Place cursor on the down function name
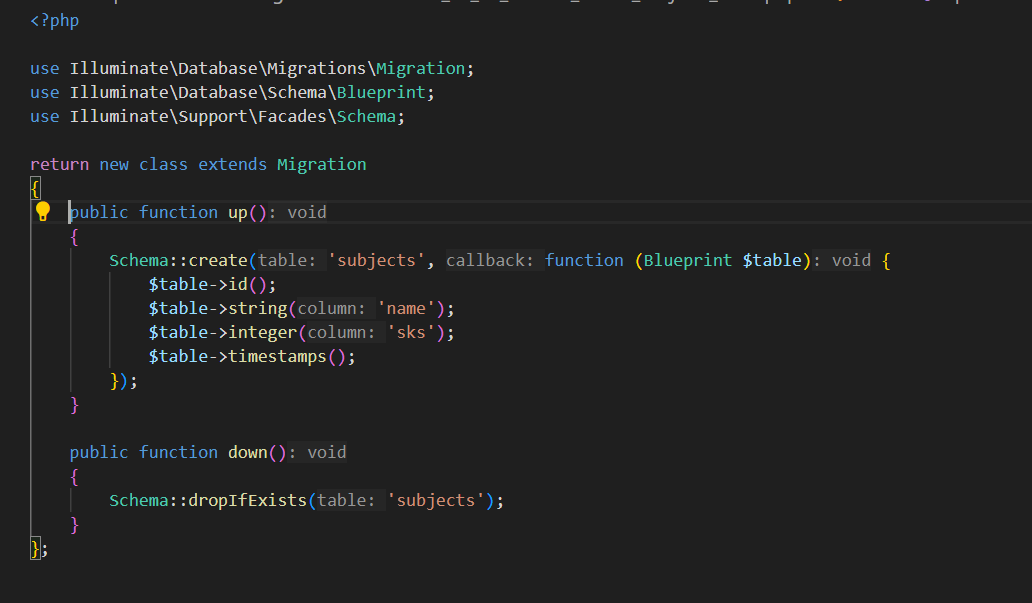The width and height of the screenshot is (1032, 603). coord(247,452)
